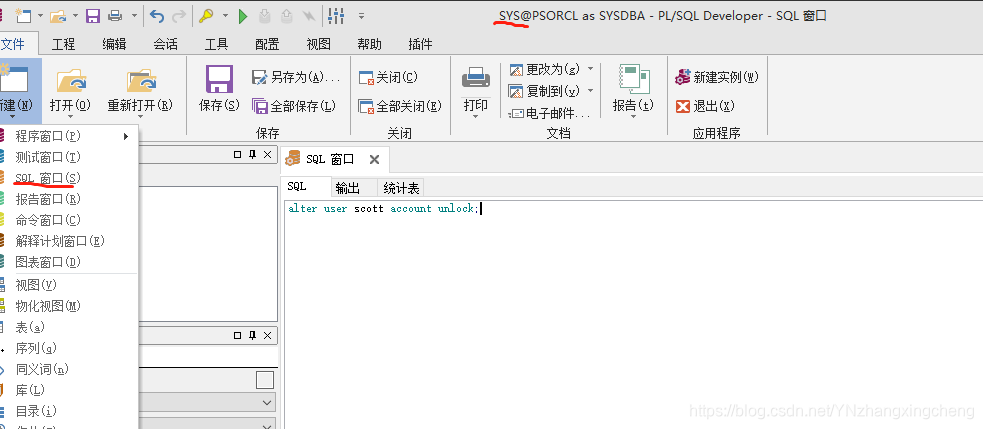Image resolution: width=983 pixels, height=429 pixels.
Task: Choose SQL 窗口(S) from the New menu
Action: (x=69, y=178)
